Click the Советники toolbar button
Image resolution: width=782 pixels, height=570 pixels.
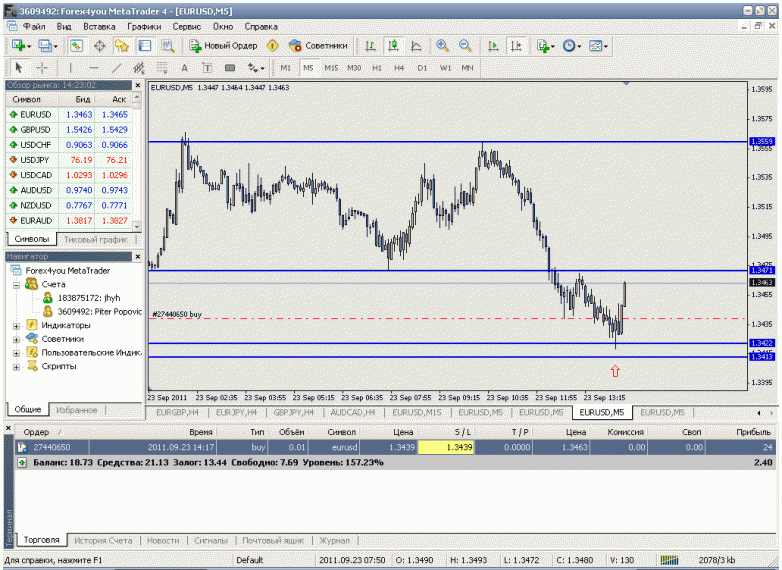click(x=318, y=46)
